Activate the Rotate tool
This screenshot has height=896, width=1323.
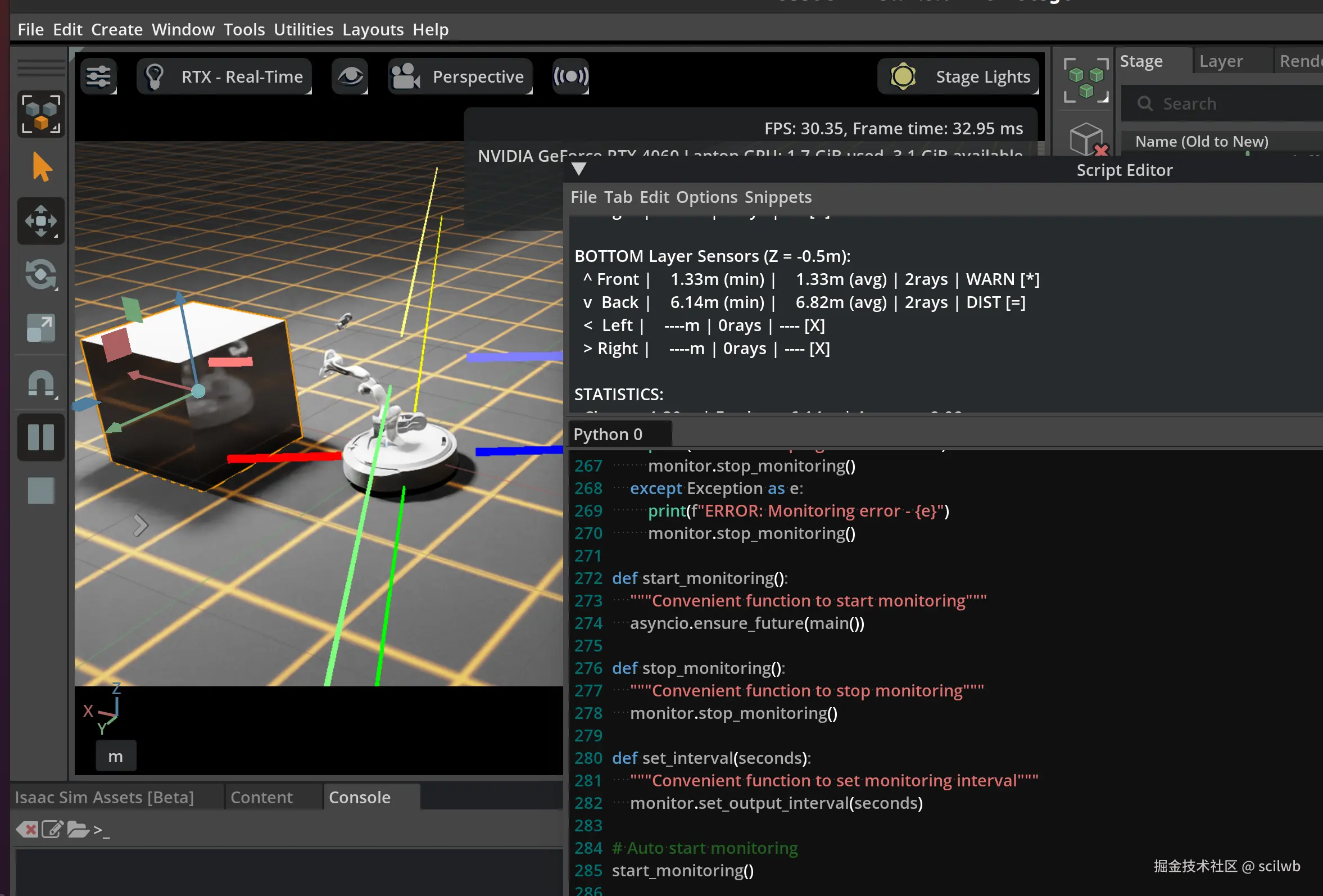pyautogui.click(x=41, y=275)
